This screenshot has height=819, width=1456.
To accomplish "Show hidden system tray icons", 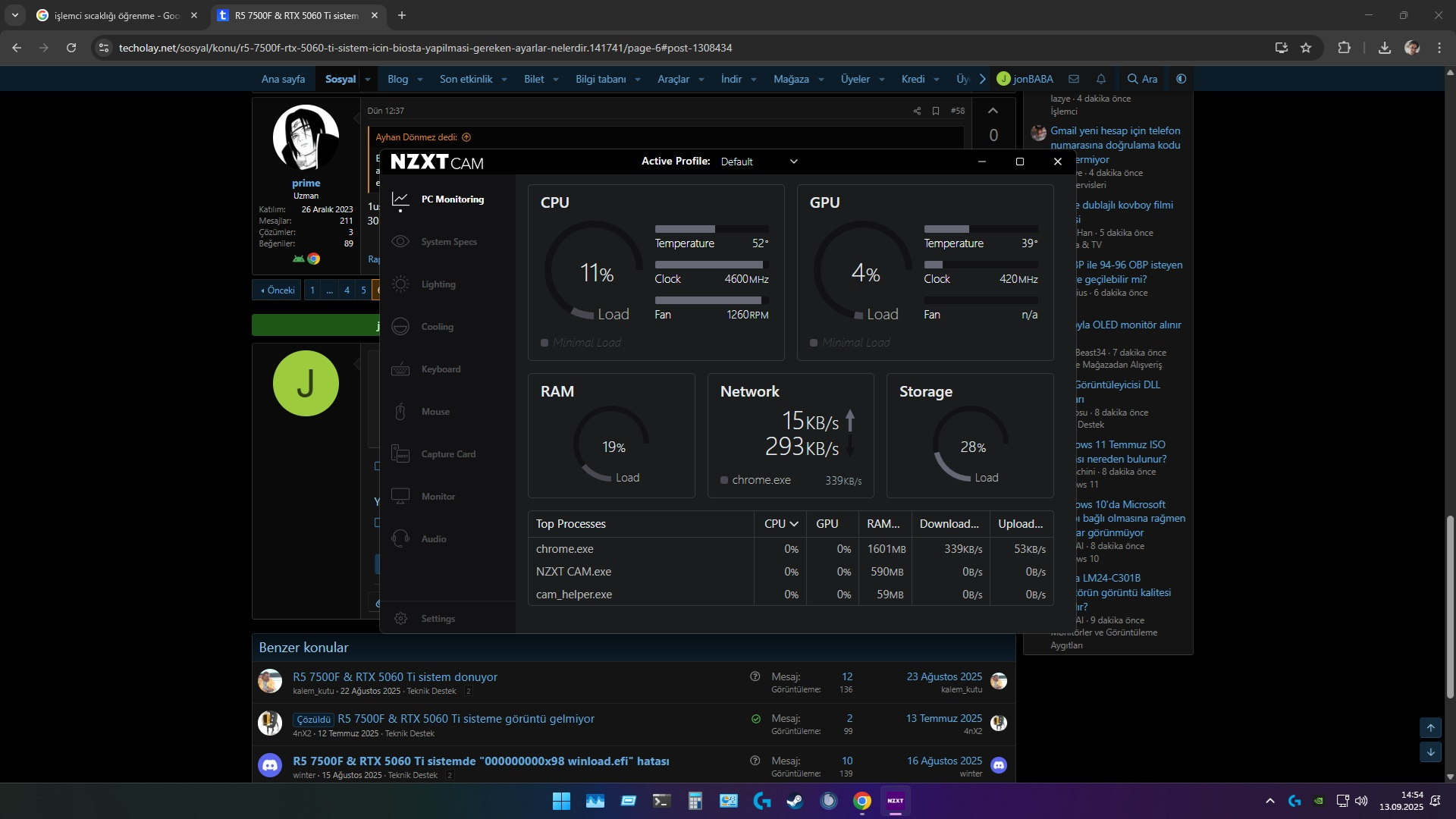I will tap(1270, 801).
